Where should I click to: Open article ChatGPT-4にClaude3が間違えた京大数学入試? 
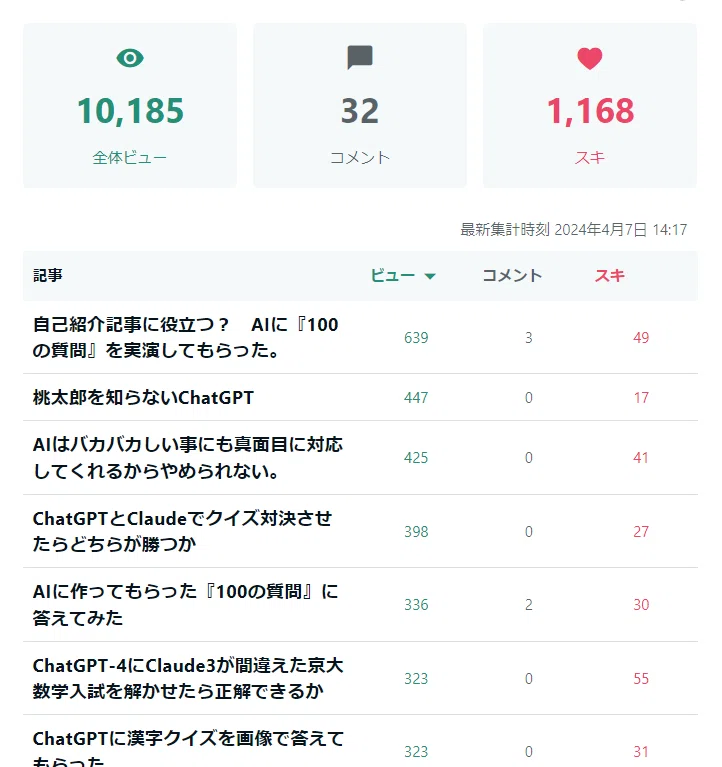tap(188, 678)
